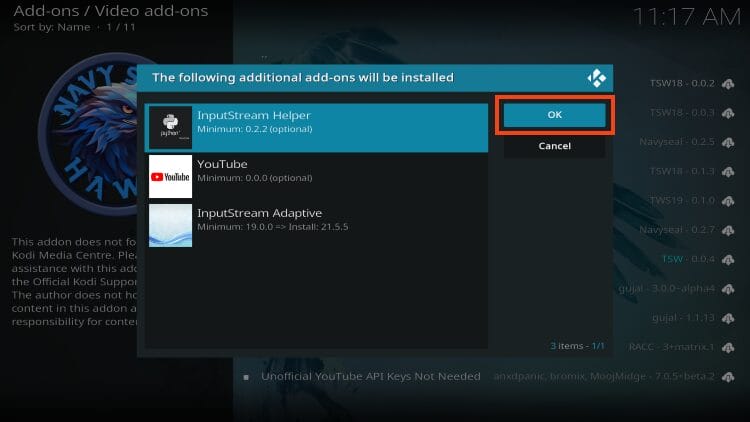Image resolution: width=750 pixels, height=422 pixels.
Task: Click download icon next to RACC - 3+matrix.1
Action: pos(728,348)
